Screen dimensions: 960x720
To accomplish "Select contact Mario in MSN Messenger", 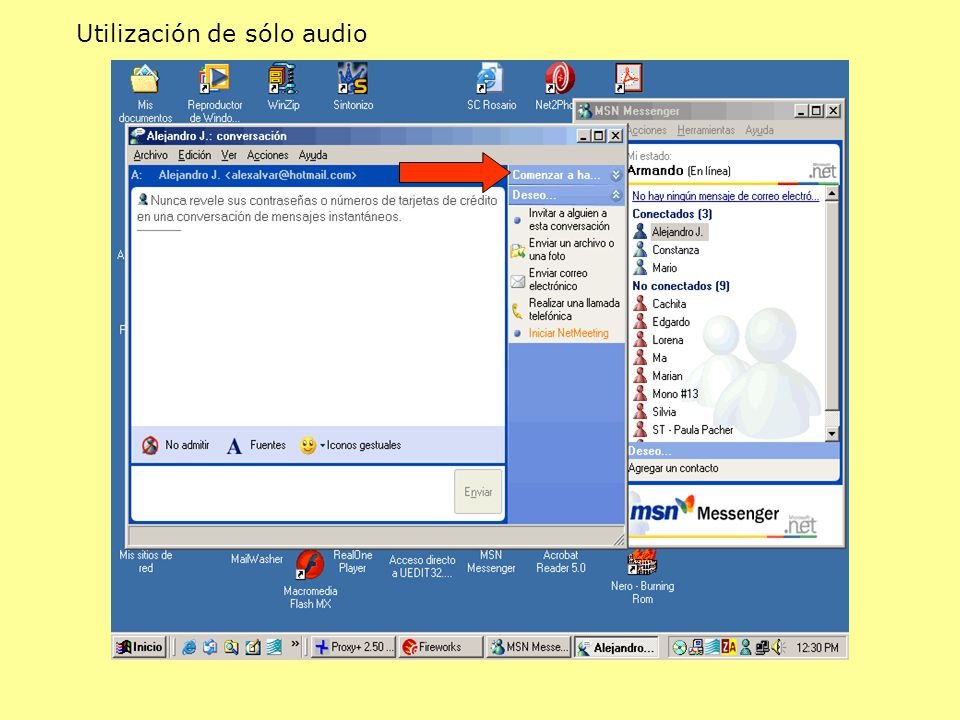I will [x=664, y=268].
